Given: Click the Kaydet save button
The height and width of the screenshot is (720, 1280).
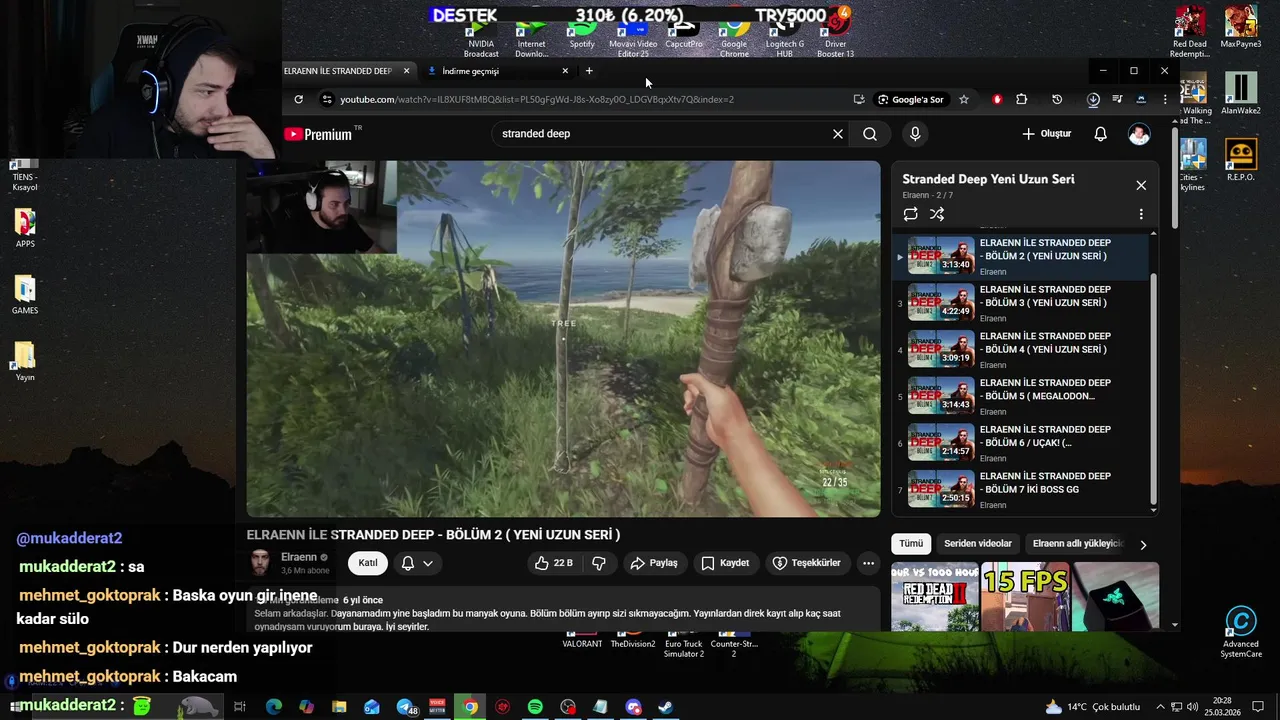Looking at the screenshot, I should (x=725, y=563).
